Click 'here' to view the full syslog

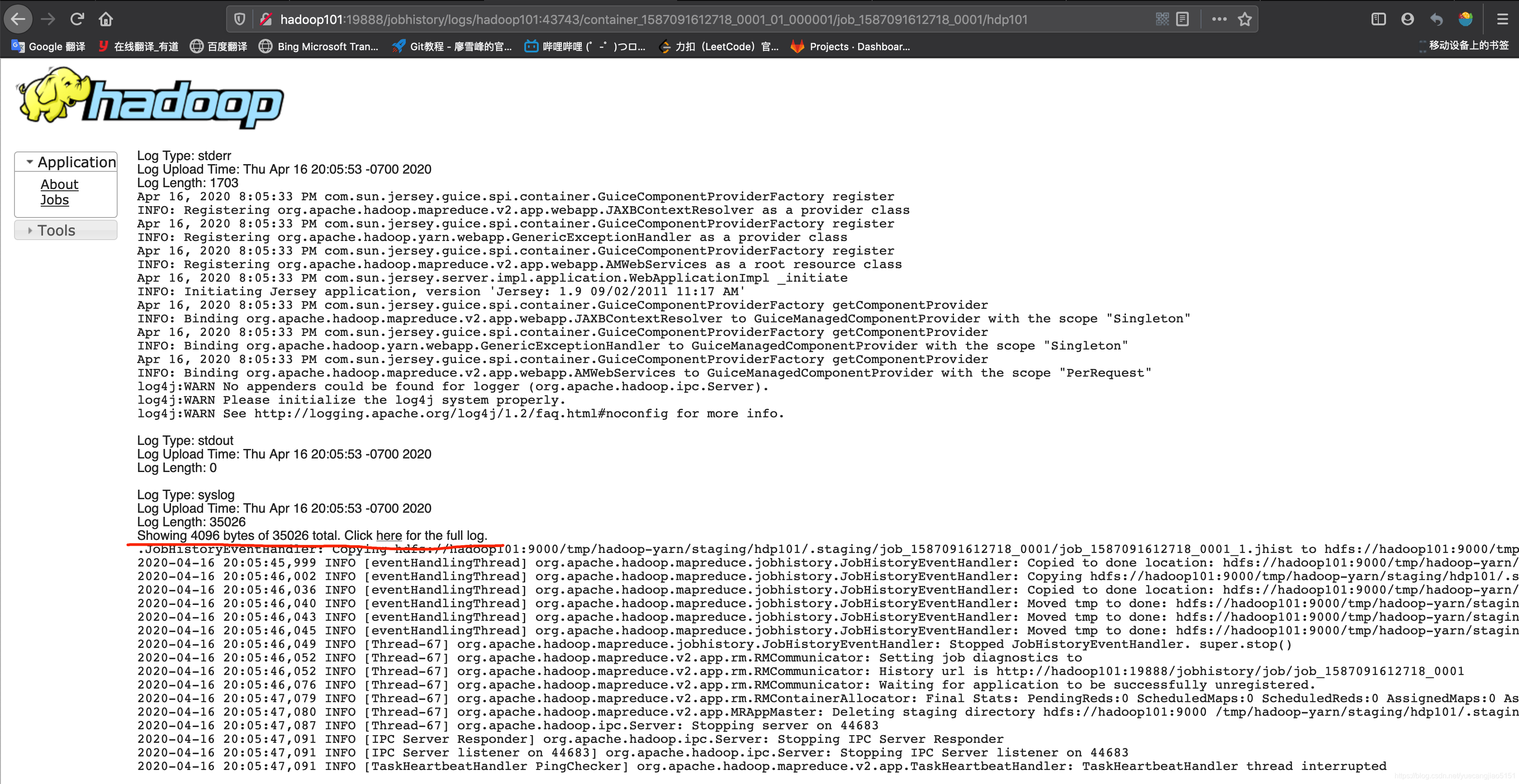point(389,536)
